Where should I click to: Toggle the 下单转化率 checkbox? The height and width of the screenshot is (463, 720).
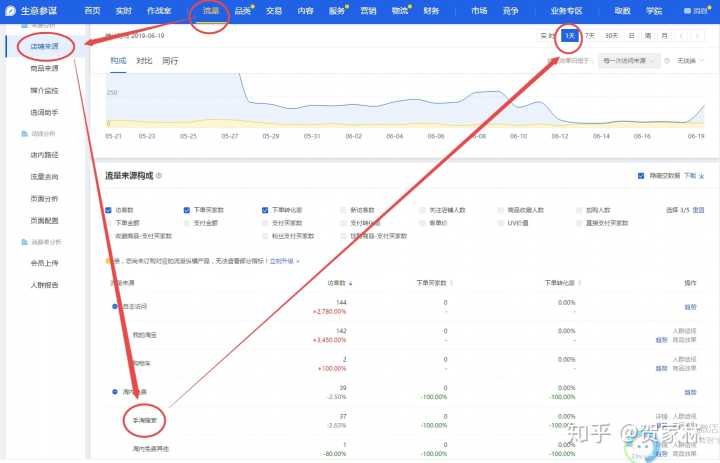(265, 210)
